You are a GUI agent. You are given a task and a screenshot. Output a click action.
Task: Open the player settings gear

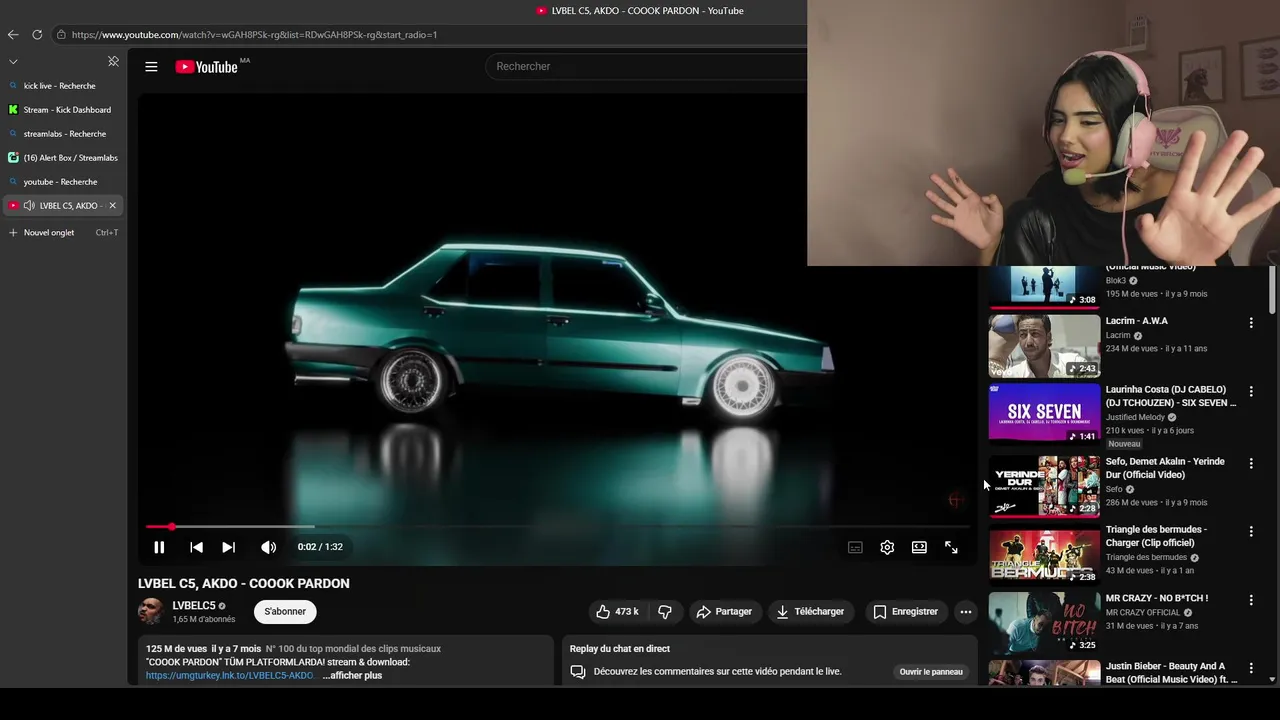[x=887, y=547]
